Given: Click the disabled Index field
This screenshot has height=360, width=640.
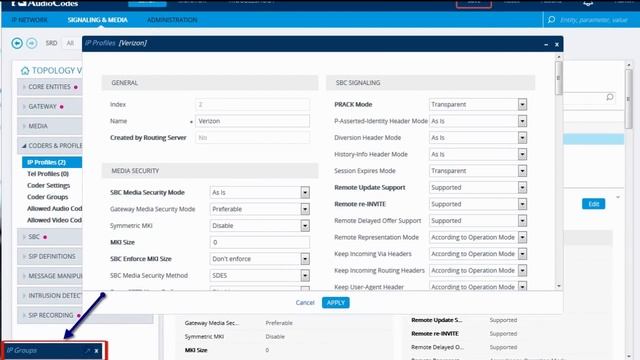Looking at the screenshot, I should coord(252,104).
